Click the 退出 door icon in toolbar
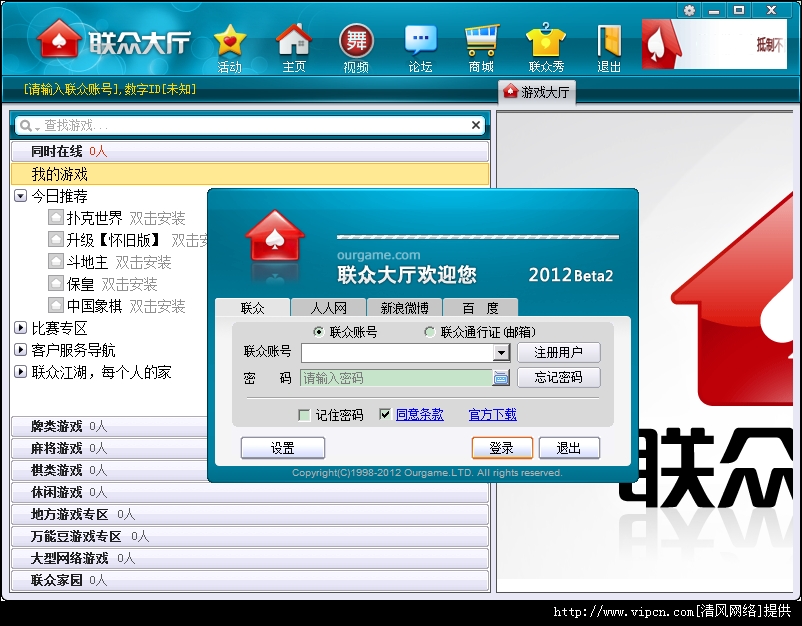The width and height of the screenshot is (802, 626). 609,48
